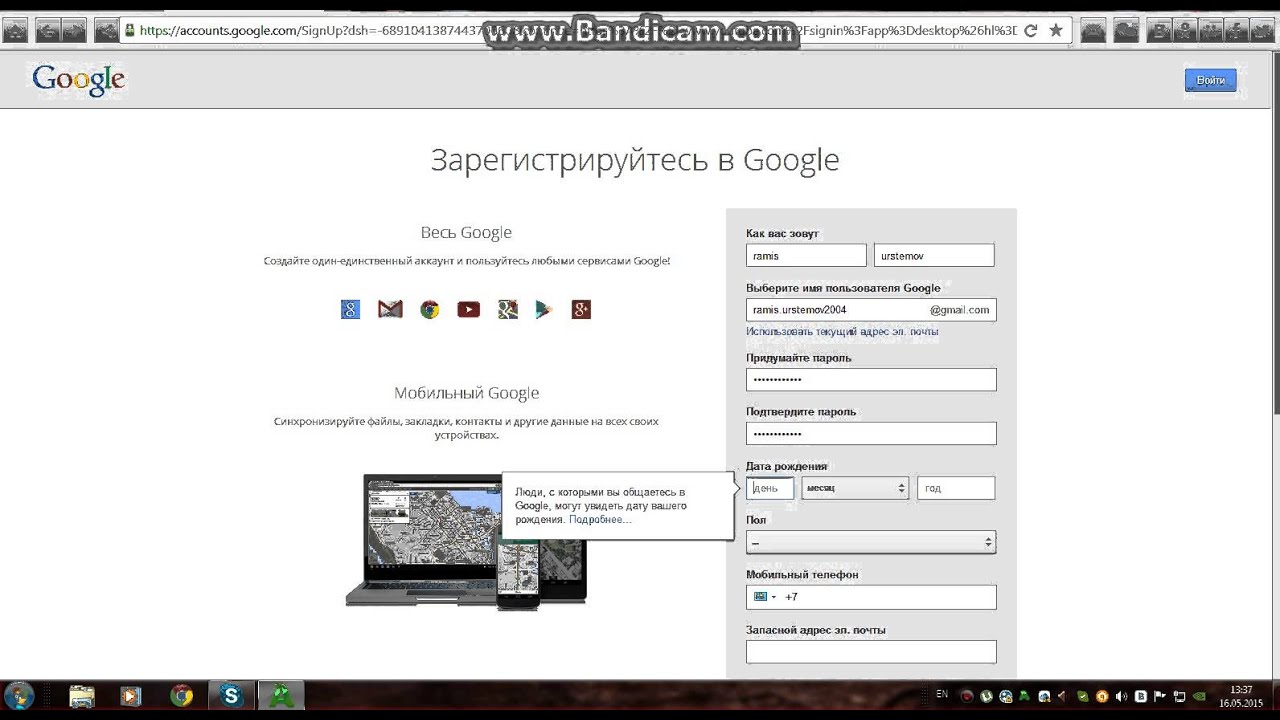
Task: Focus the birth year (год) field
Action: tap(956, 488)
